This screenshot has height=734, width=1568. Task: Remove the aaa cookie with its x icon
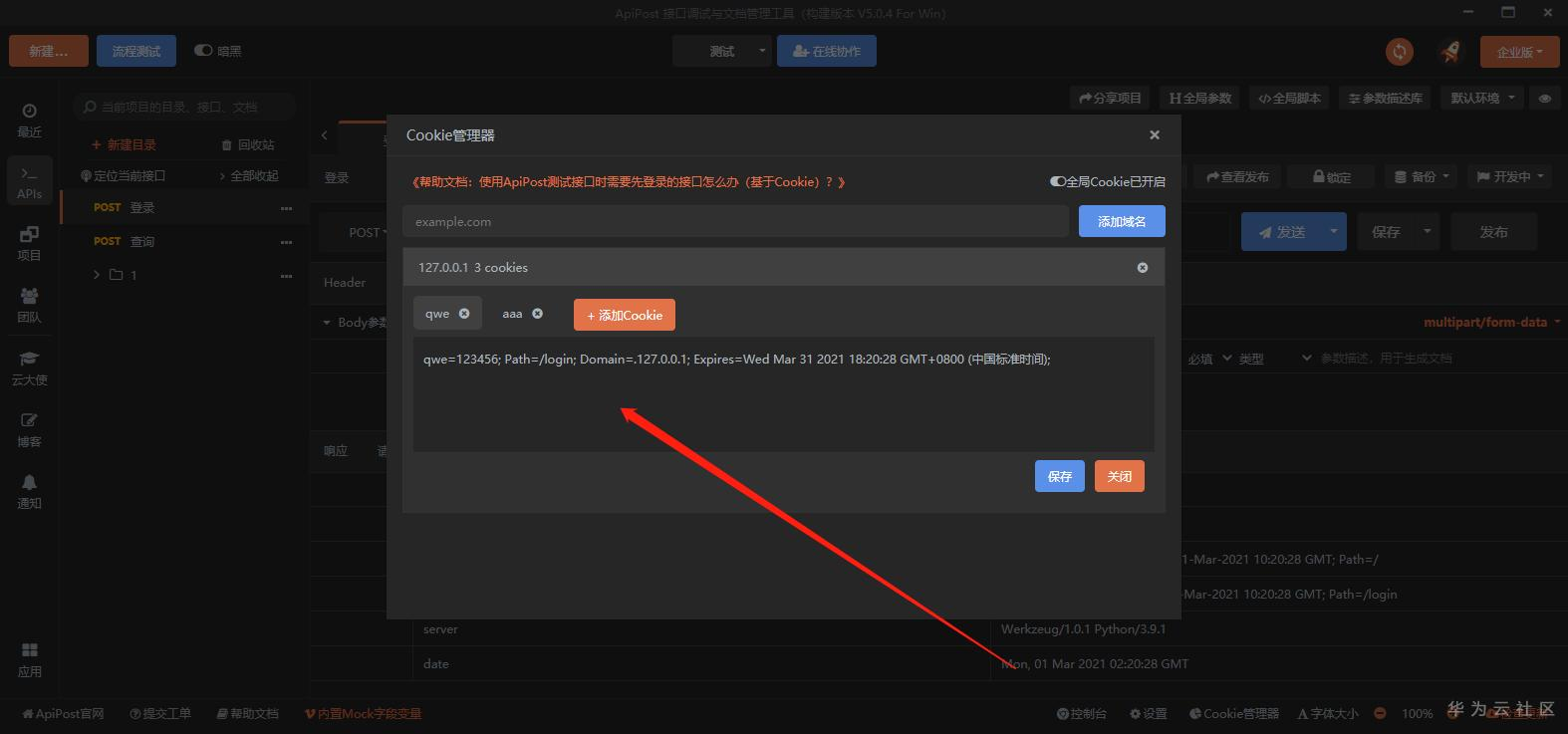coord(538,314)
